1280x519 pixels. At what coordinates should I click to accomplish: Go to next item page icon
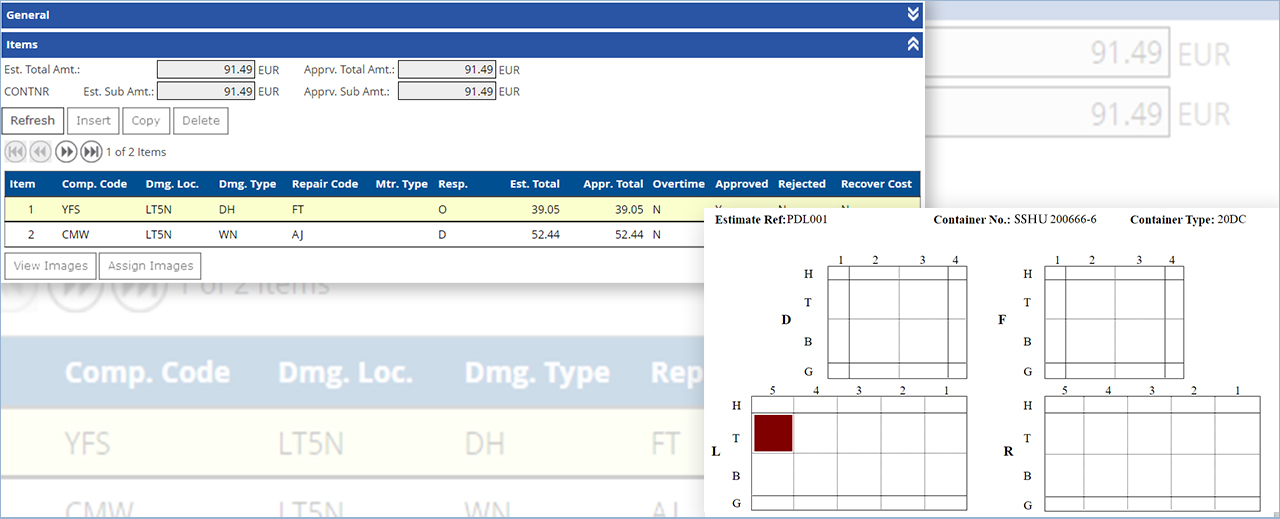tap(66, 152)
